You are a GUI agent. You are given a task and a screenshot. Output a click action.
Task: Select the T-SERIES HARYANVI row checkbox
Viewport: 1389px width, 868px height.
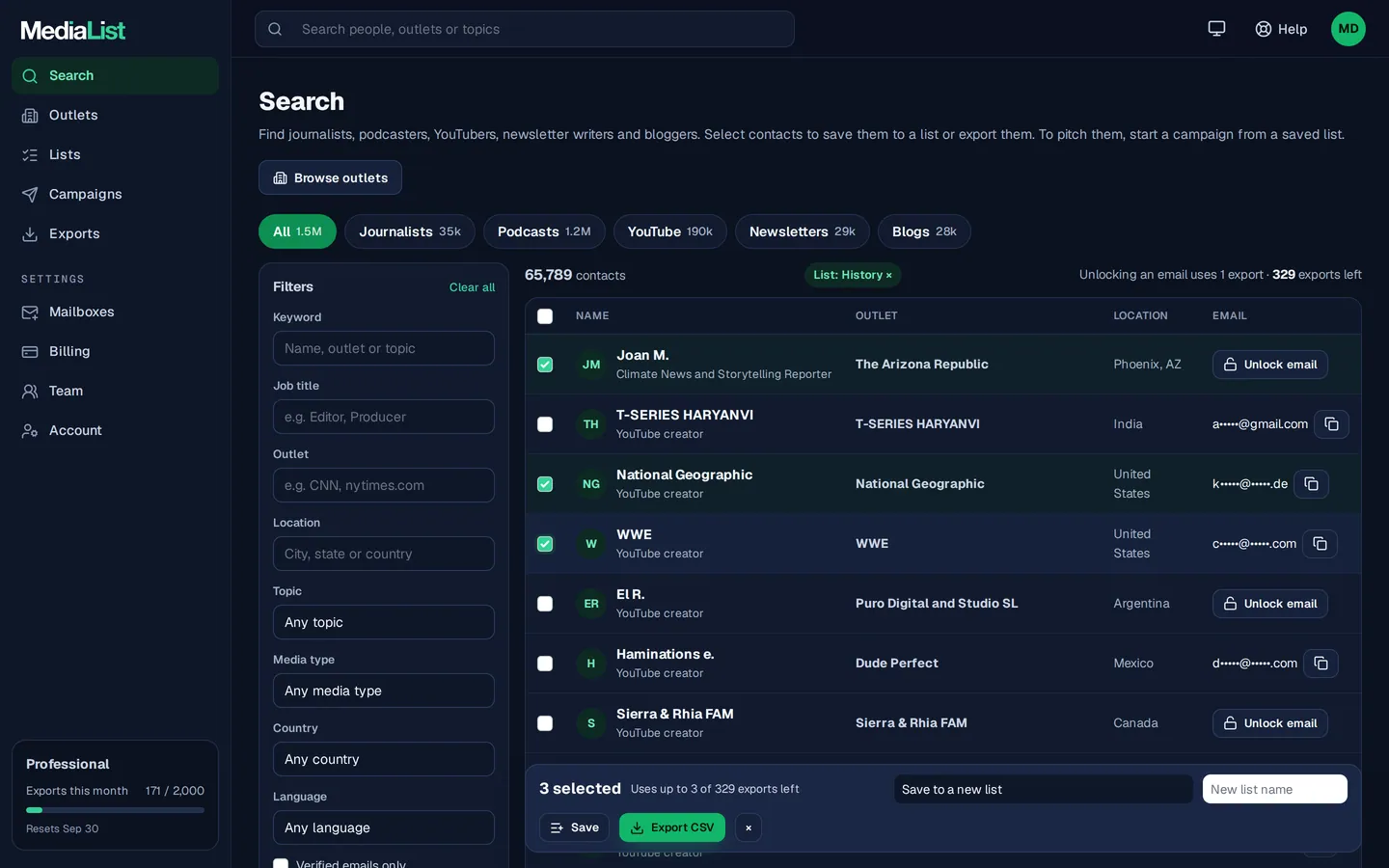click(545, 424)
